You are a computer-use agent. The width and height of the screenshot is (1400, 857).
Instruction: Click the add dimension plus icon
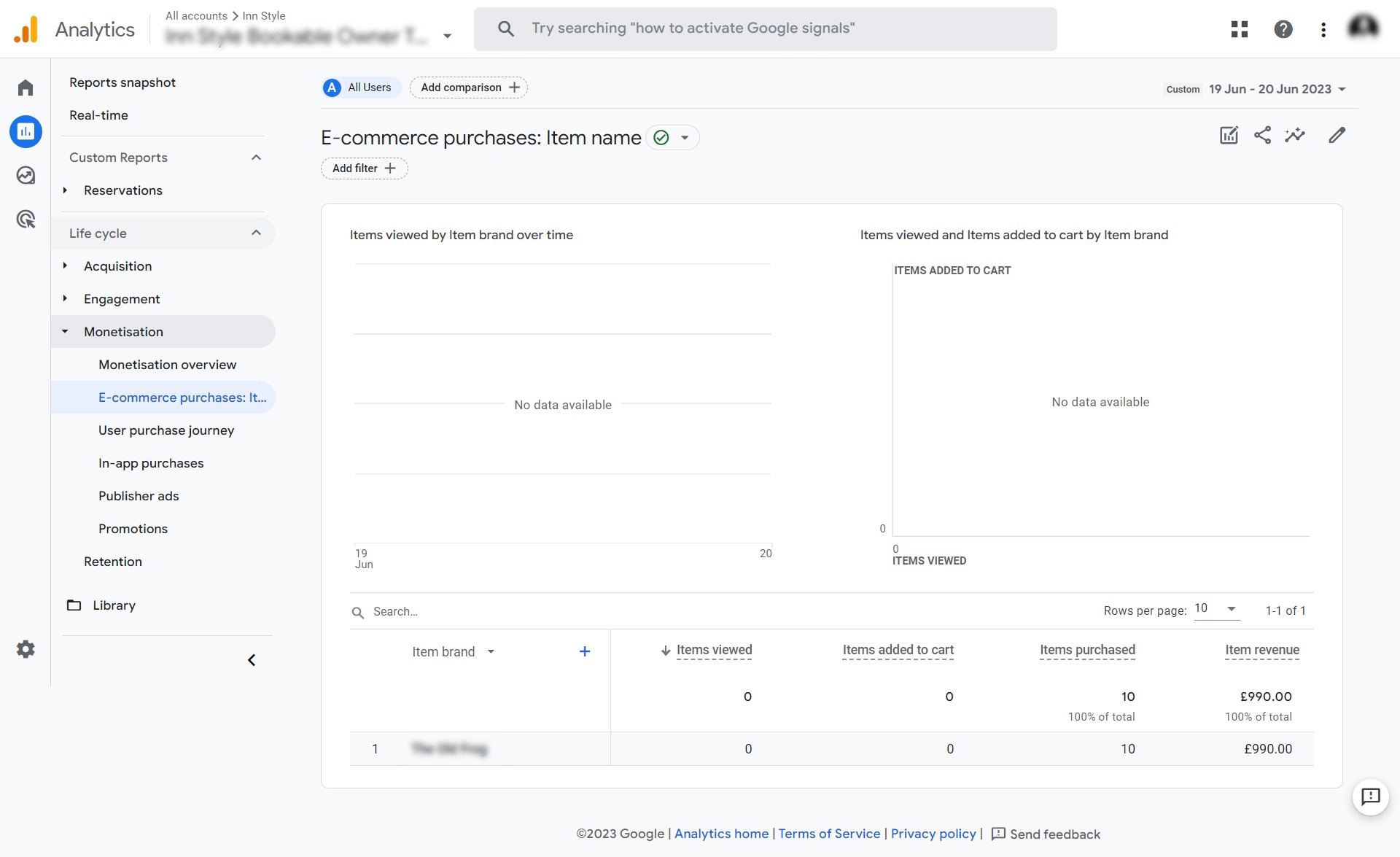pyautogui.click(x=585, y=651)
